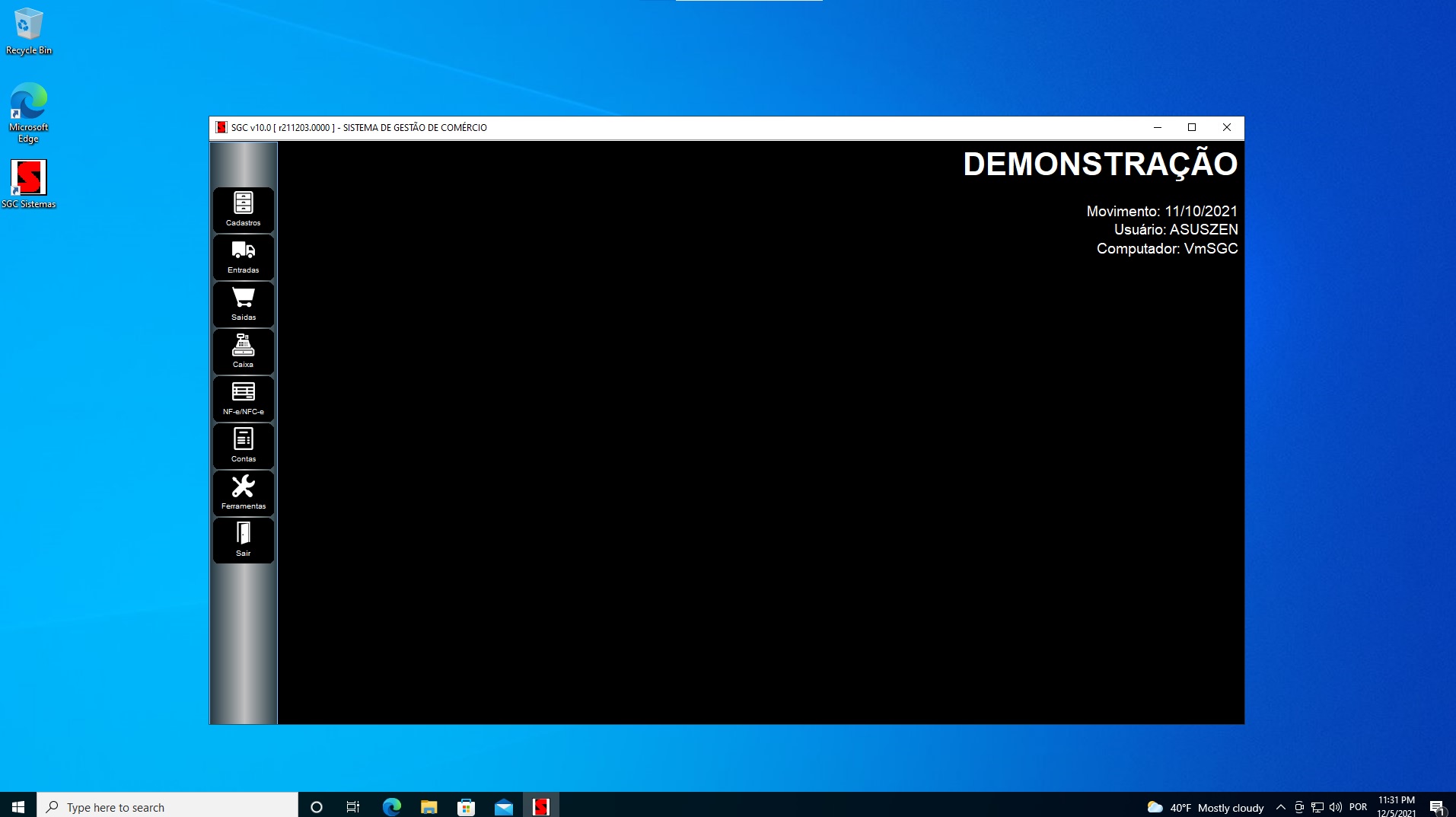
Task: Open the Cadastros module
Action: 243,209
